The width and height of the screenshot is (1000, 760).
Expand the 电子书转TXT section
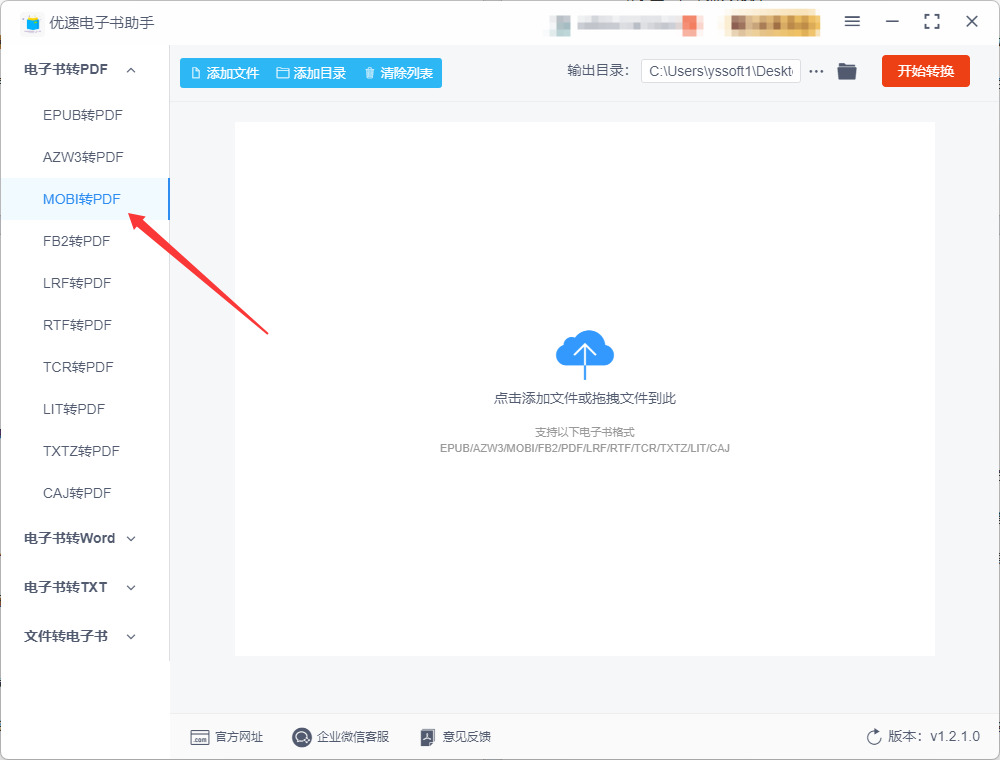[131, 588]
